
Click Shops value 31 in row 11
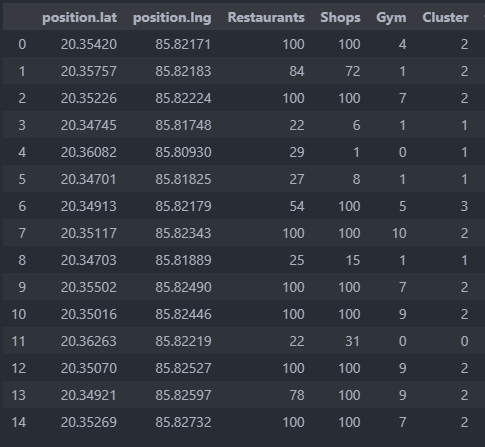click(x=352, y=341)
